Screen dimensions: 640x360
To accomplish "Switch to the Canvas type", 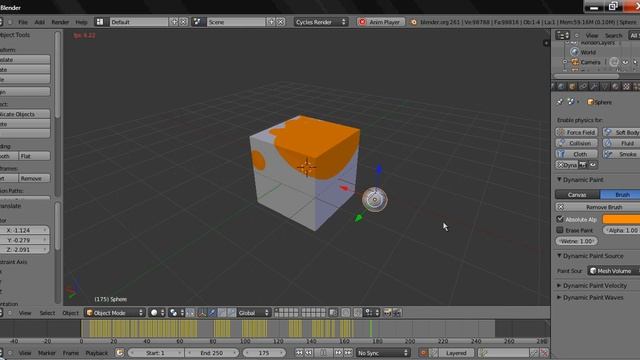I will (x=577, y=195).
